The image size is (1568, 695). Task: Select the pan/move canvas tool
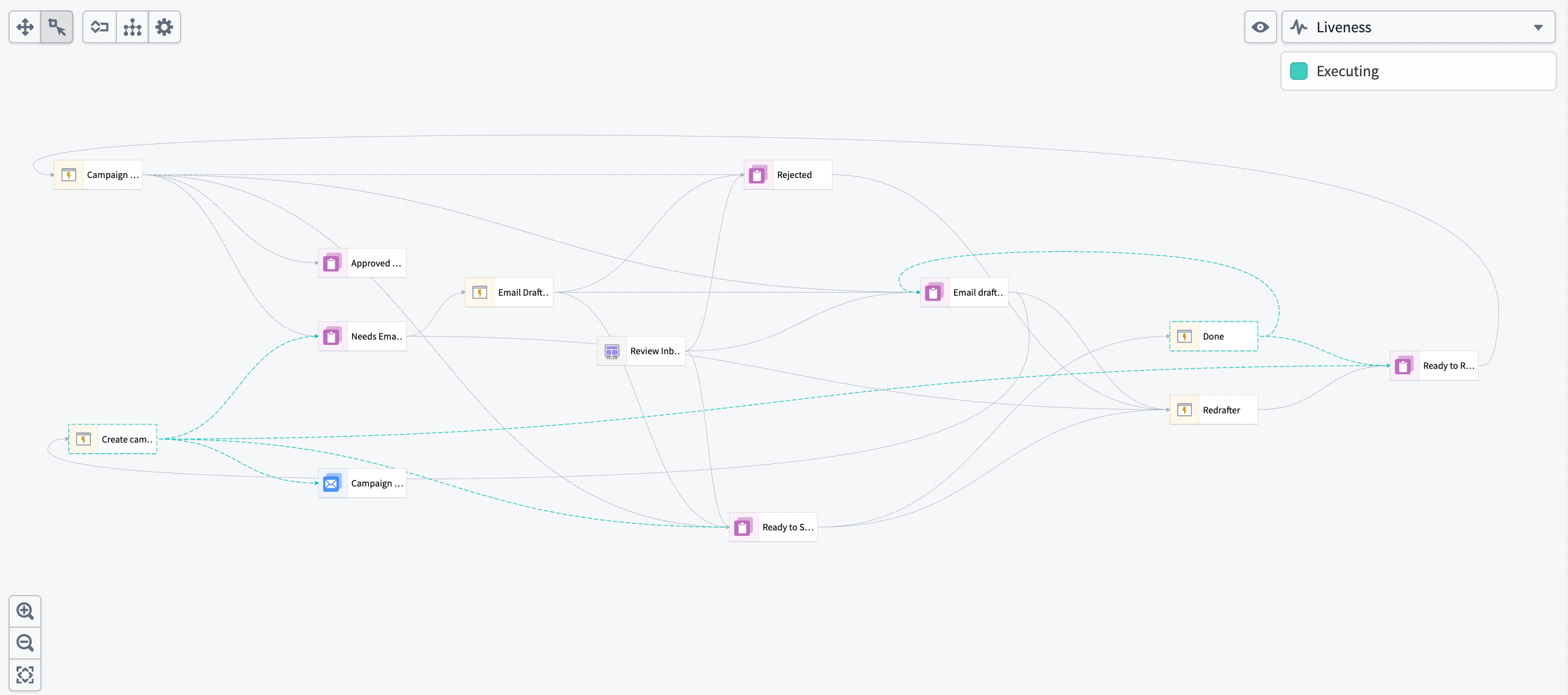pos(25,27)
